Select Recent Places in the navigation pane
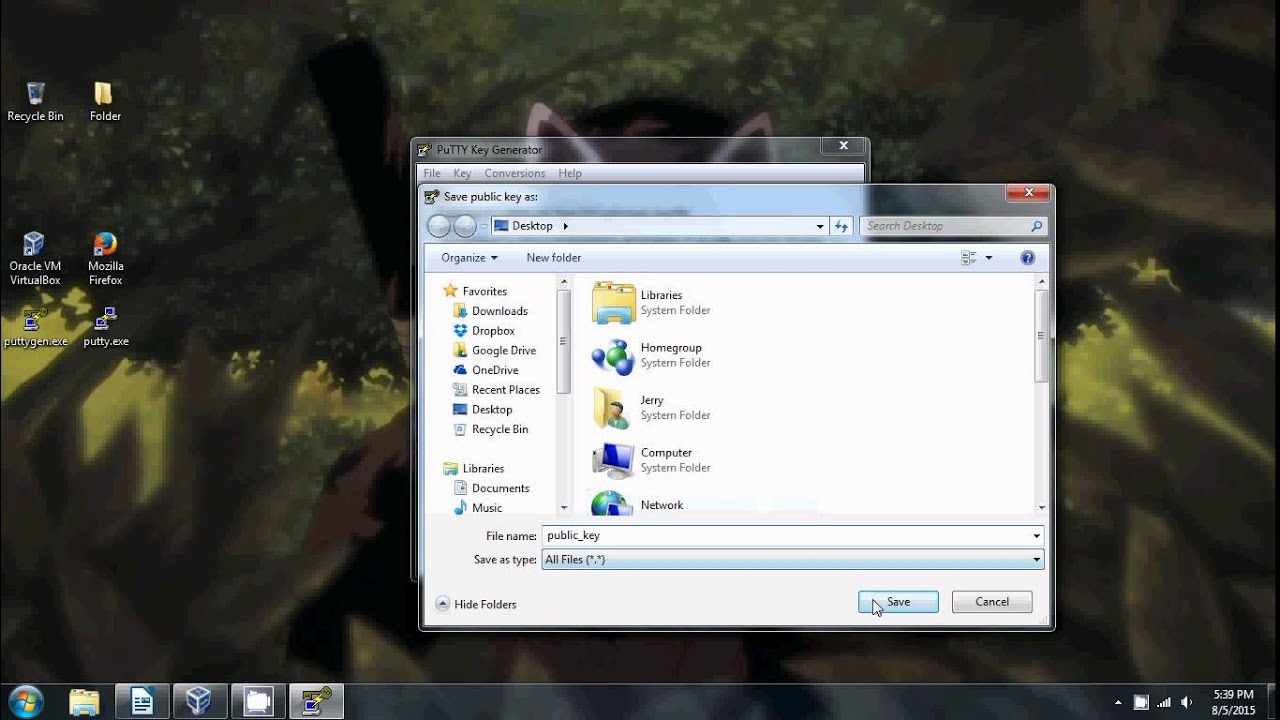Viewport: 1280px width, 720px height. tap(496, 390)
